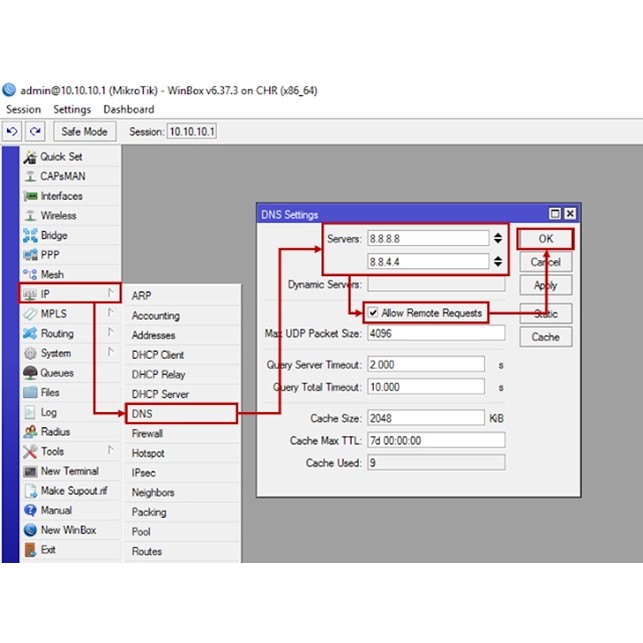Screen dimensions: 643x643
Task: Open the Log sidebar entry
Action: click(x=48, y=412)
